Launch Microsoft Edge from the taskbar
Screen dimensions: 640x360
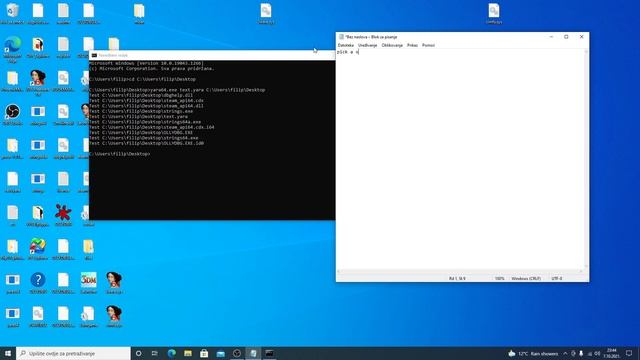click(x=171, y=353)
